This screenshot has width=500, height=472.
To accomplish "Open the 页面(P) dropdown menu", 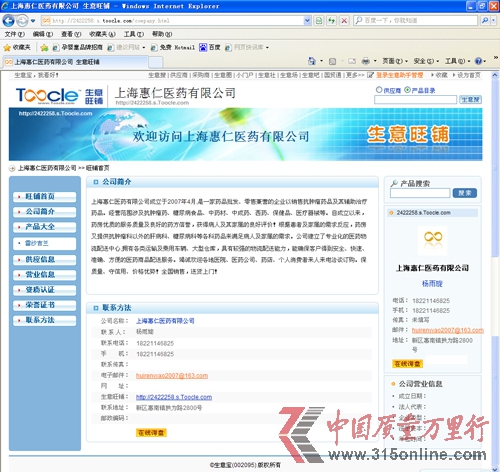I will pos(395,61).
